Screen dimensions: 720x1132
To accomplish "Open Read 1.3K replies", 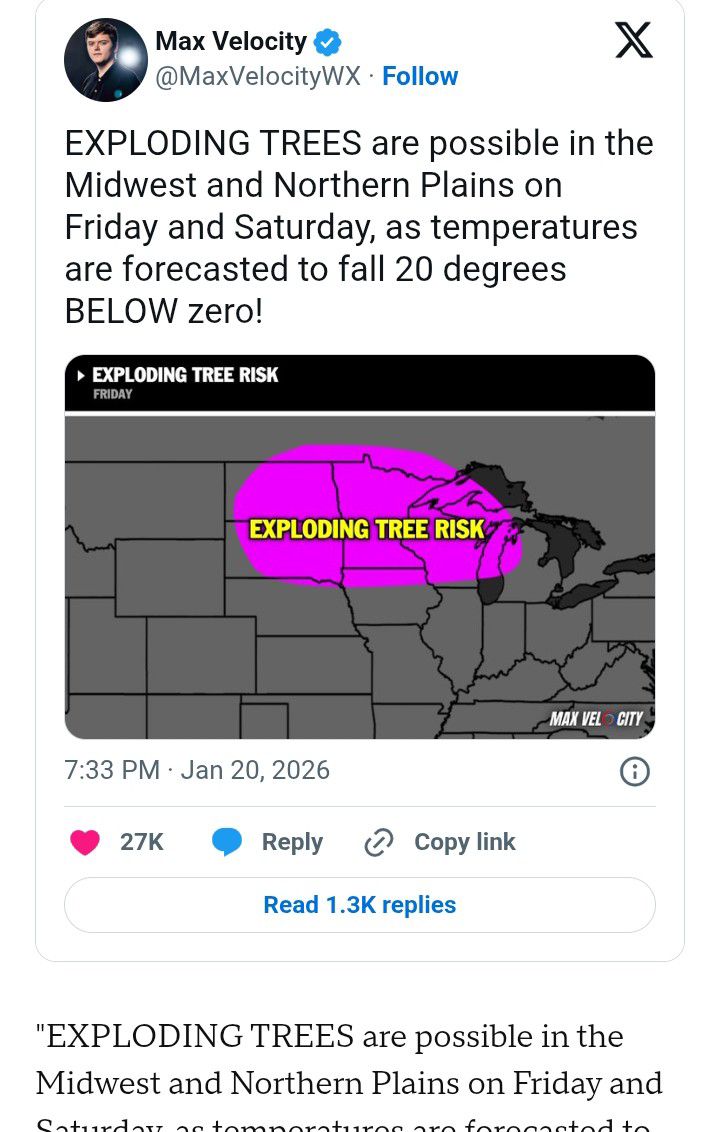I will [x=359, y=905].
